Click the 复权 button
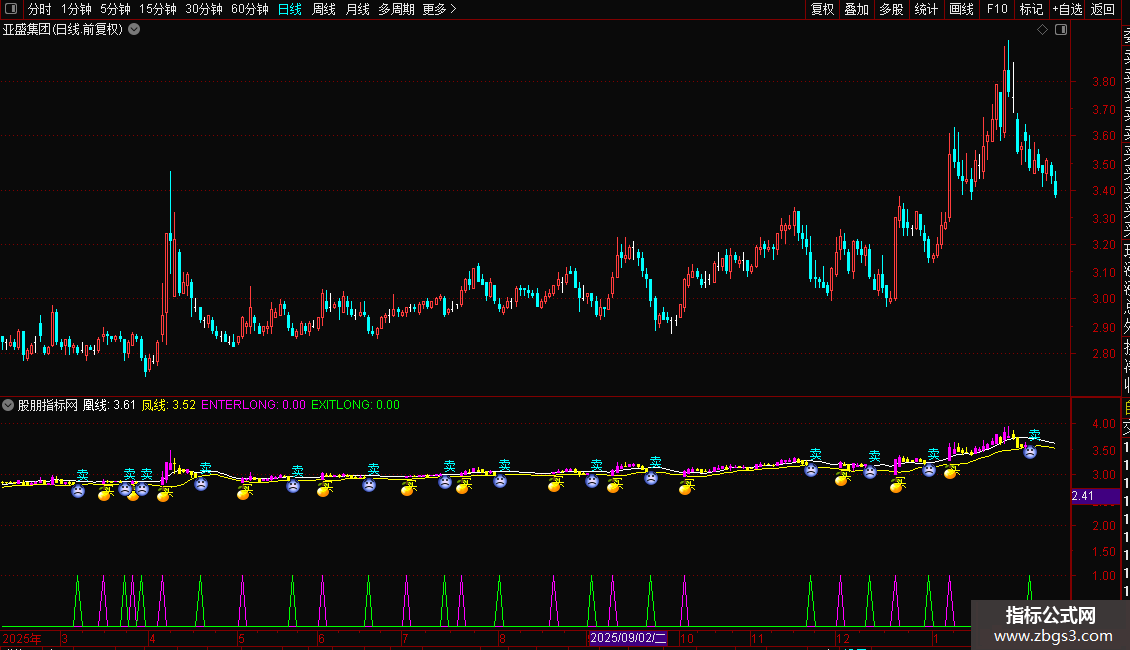Image resolution: width=1130 pixels, height=650 pixels. point(822,9)
